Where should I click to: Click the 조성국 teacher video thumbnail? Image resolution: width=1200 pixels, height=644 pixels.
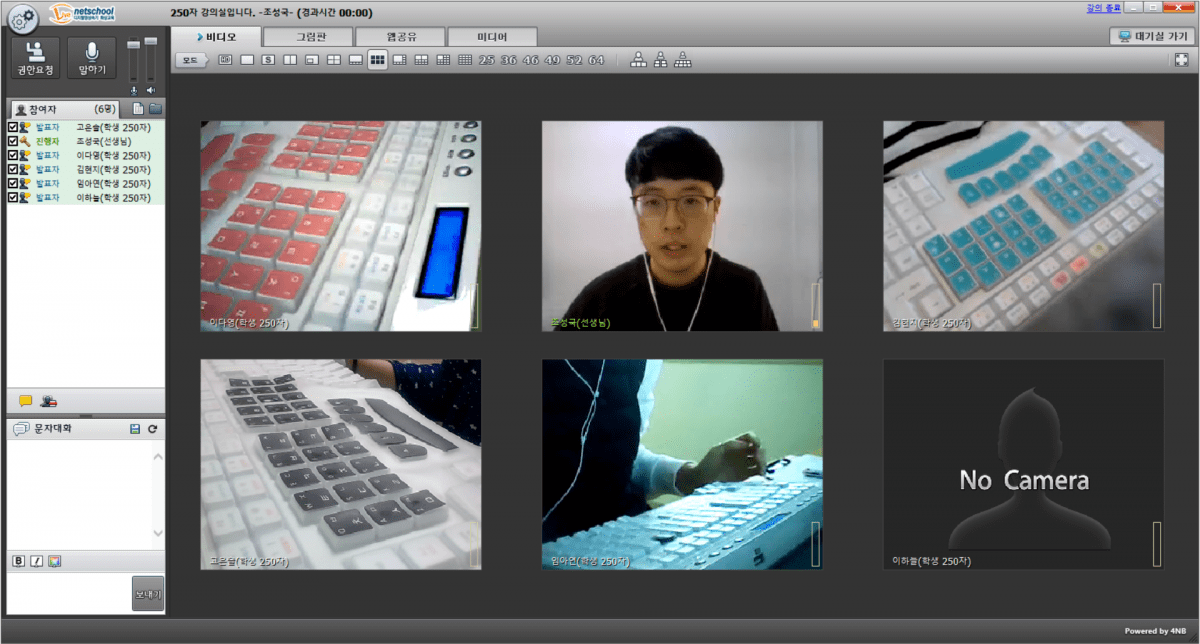[x=682, y=226]
